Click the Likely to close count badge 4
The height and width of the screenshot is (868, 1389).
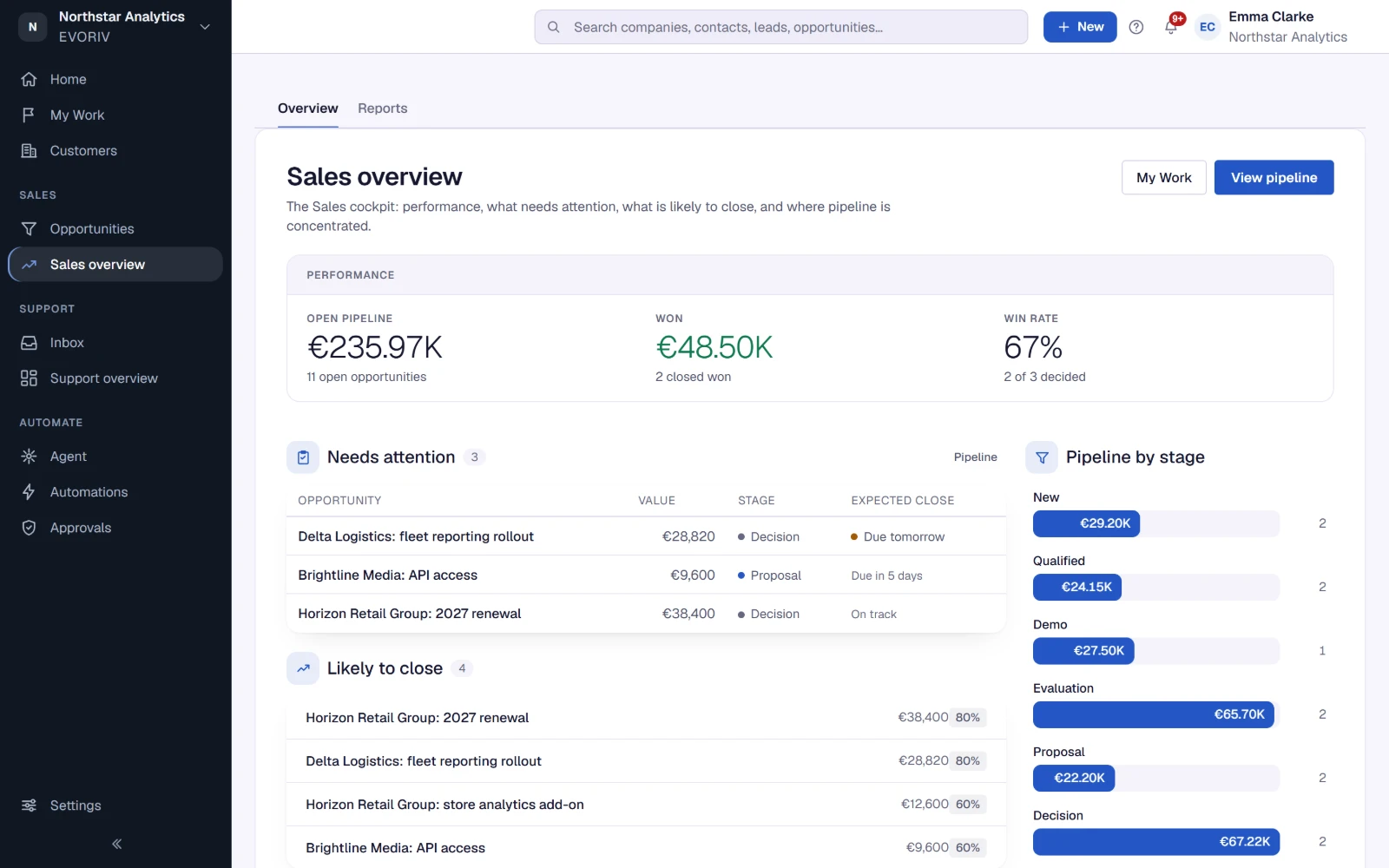point(462,667)
